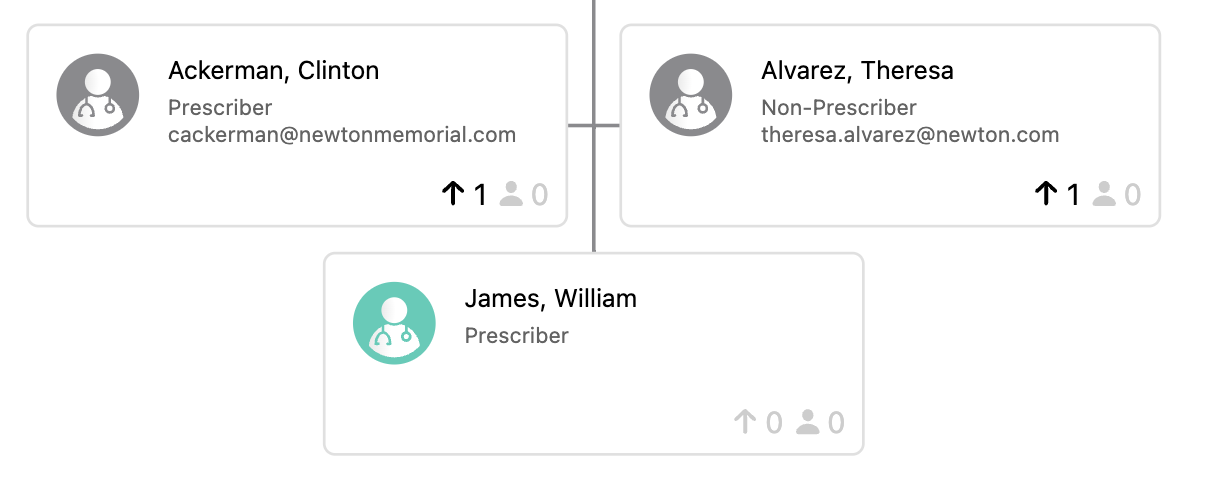
Task: Click person icon on Alvarez card
Action: point(1104,194)
